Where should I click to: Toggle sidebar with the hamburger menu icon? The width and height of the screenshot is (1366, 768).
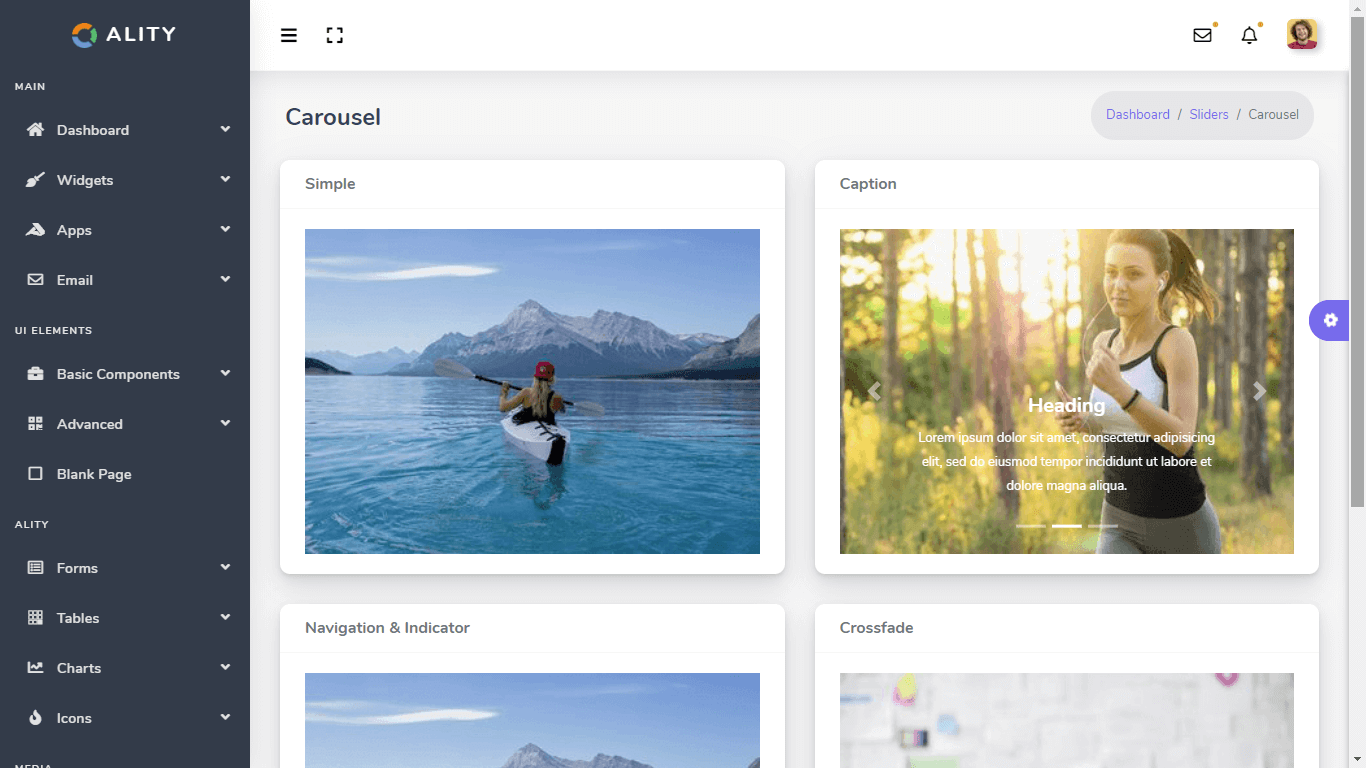[x=289, y=36]
